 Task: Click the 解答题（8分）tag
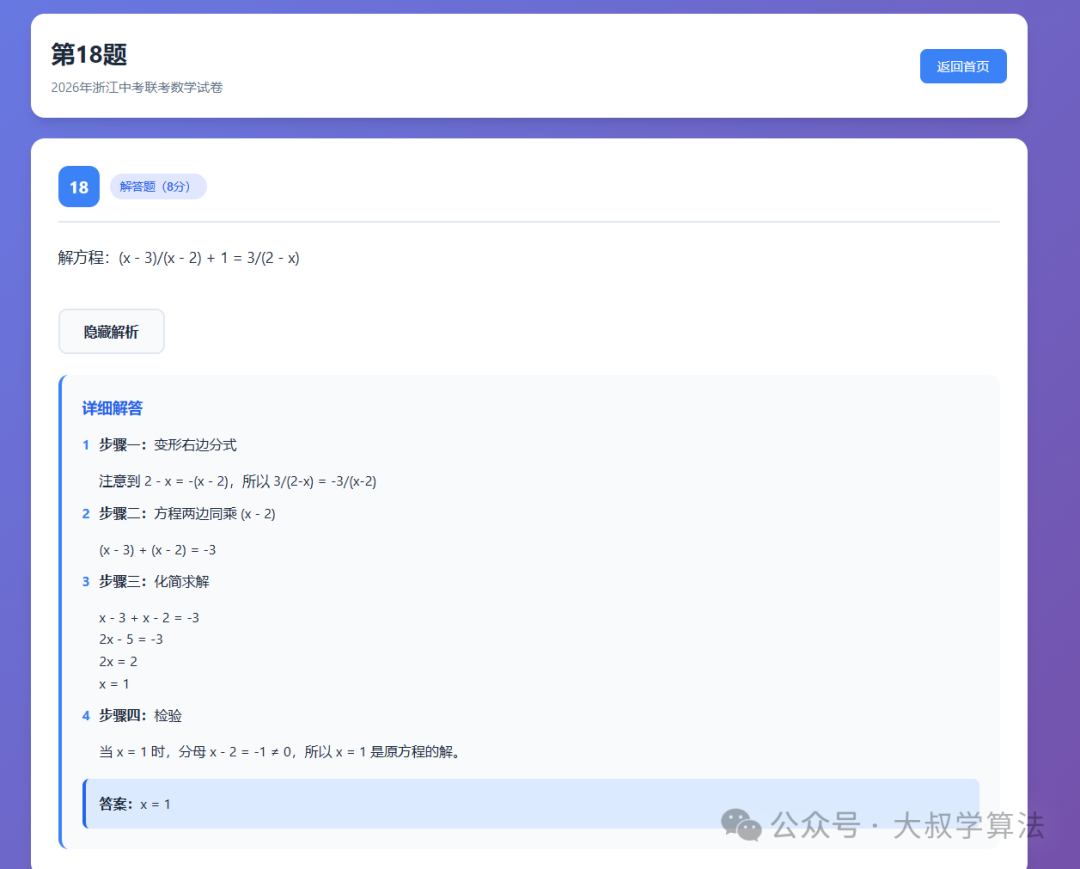(158, 186)
